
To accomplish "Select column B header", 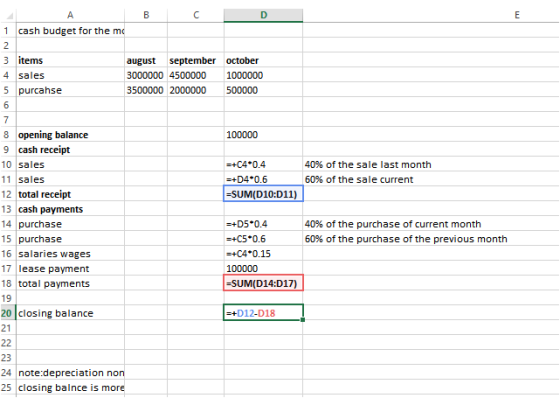I will (146, 15).
